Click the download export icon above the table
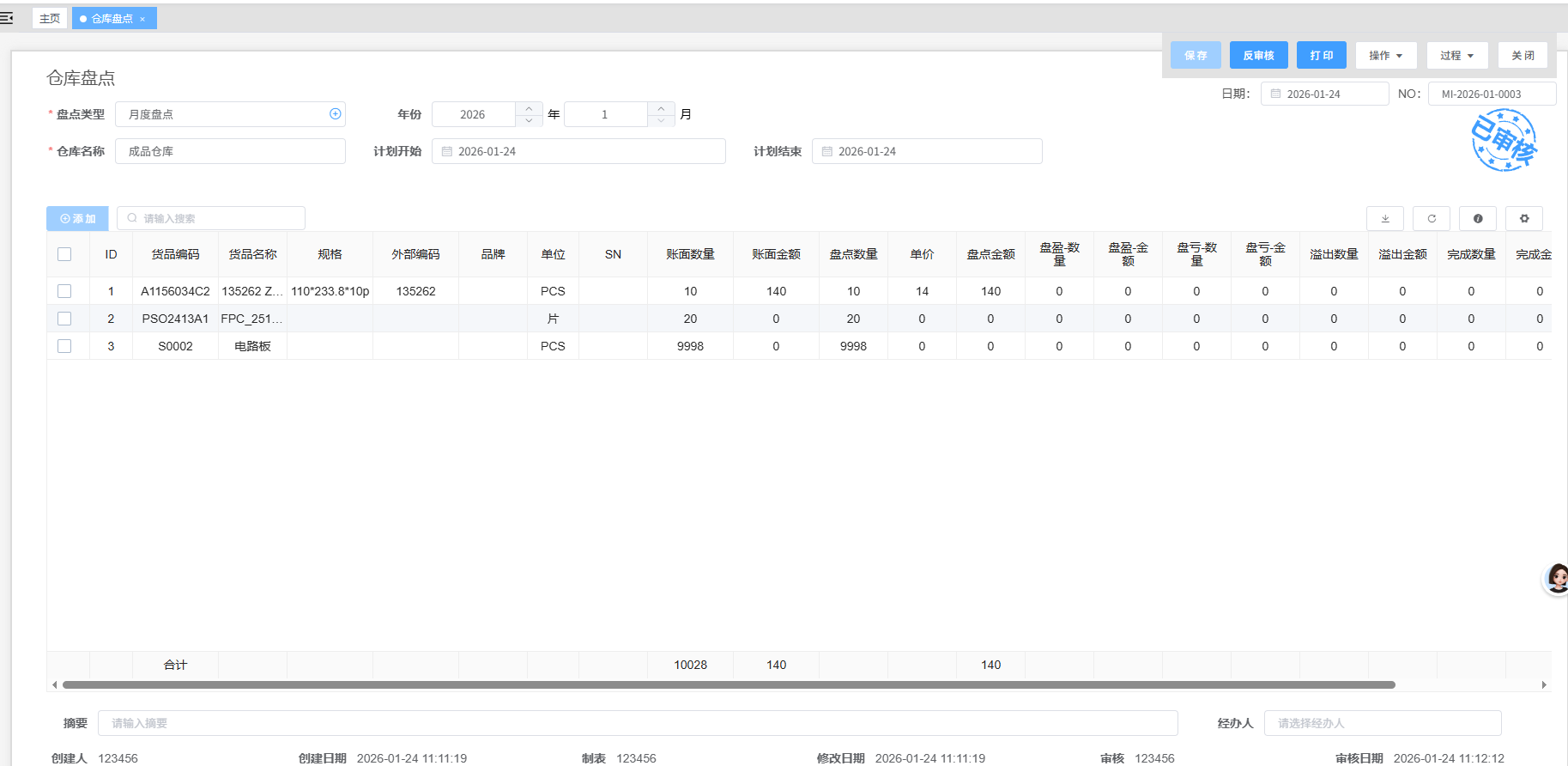1568x766 pixels. pyautogui.click(x=1384, y=219)
